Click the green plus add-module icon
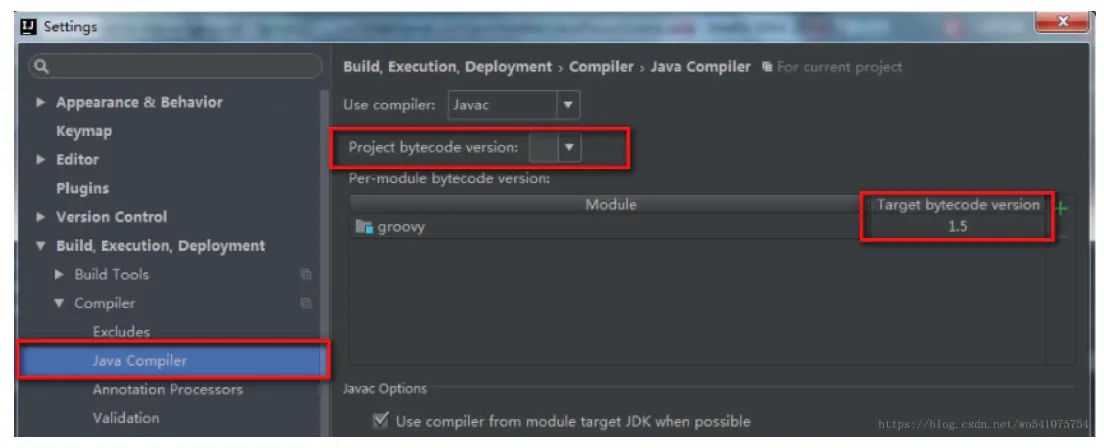 tap(1061, 209)
